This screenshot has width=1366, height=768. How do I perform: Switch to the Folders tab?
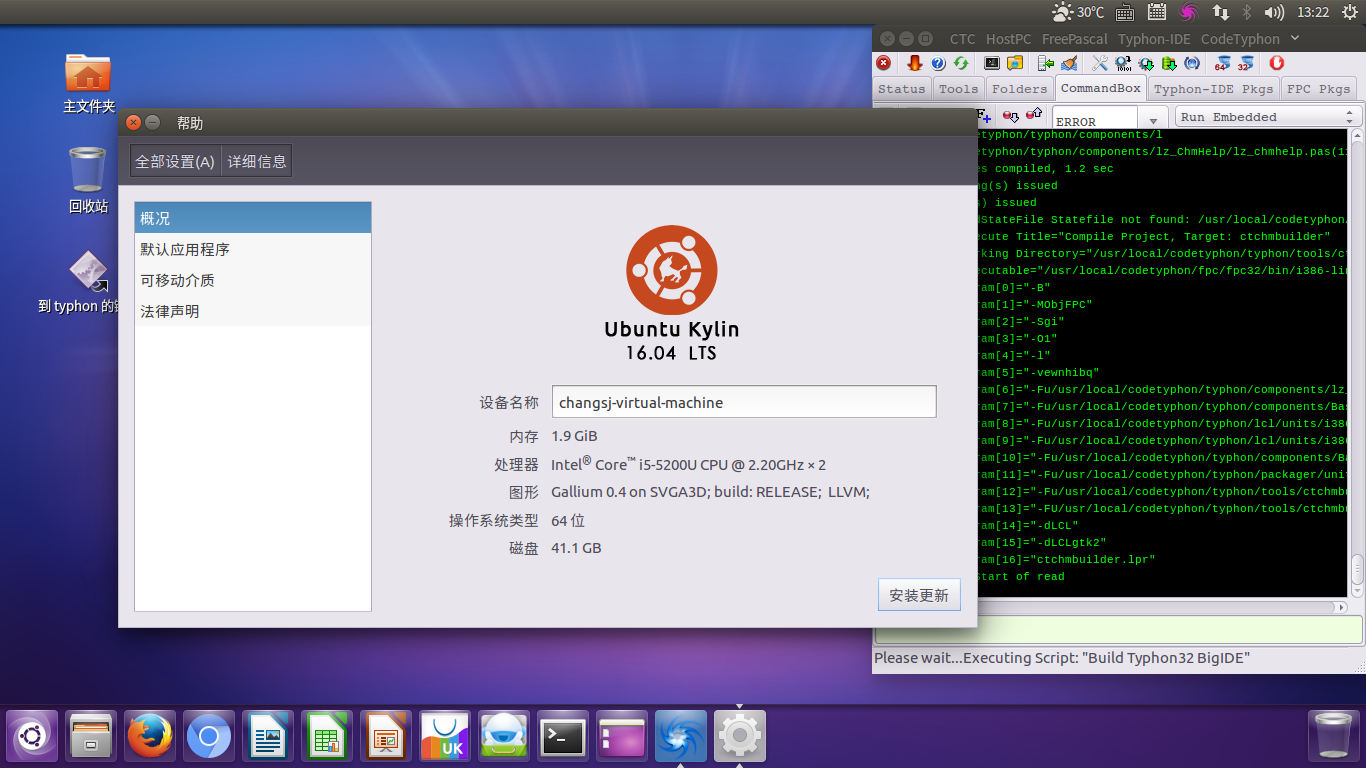coord(1019,88)
